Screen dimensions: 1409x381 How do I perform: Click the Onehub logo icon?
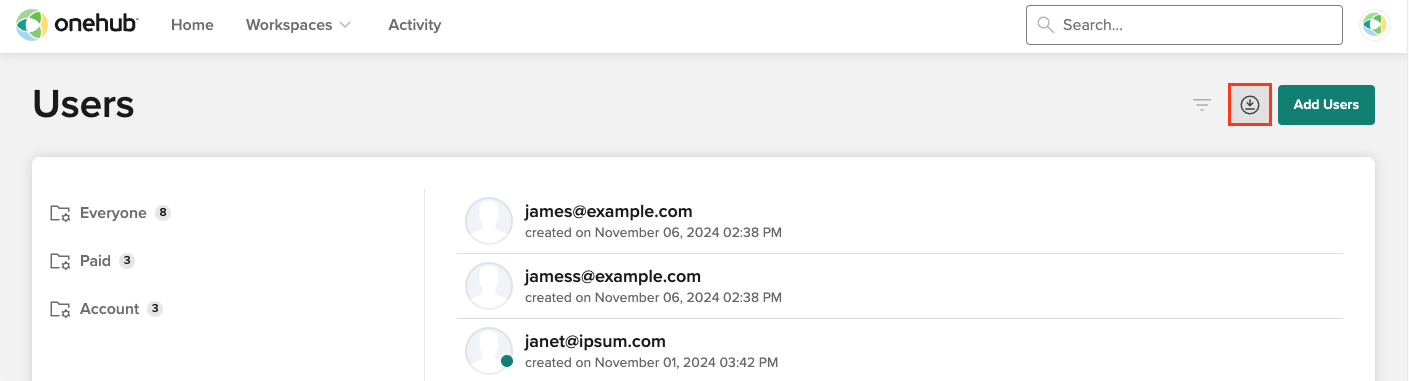(x=32, y=25)
